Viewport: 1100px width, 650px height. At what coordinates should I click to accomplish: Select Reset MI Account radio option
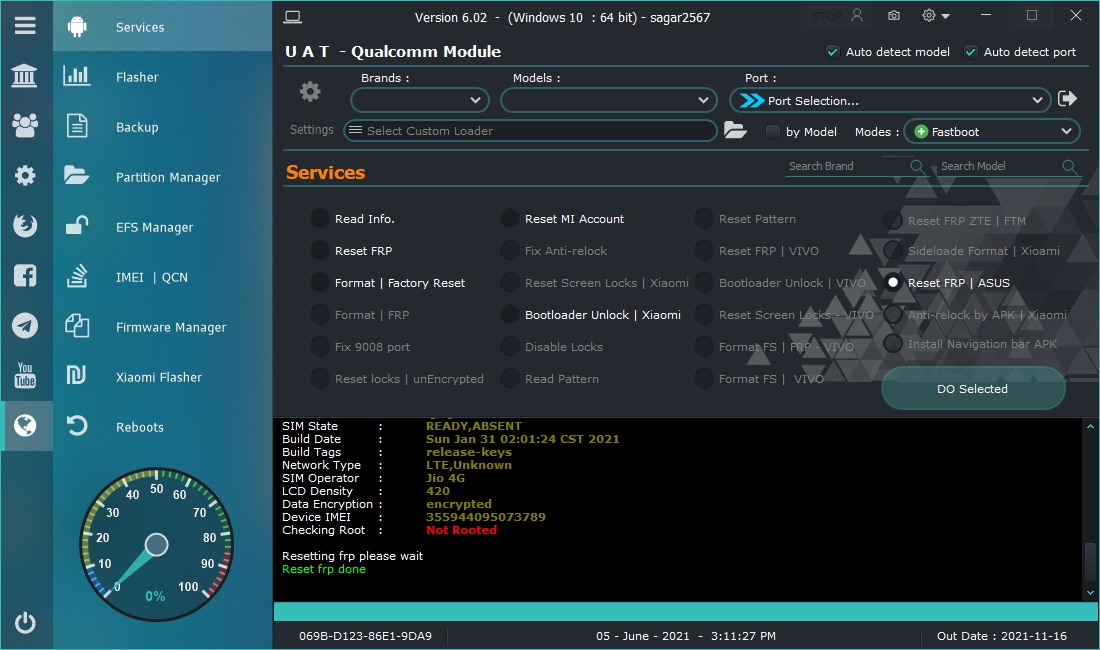point(510,219)
